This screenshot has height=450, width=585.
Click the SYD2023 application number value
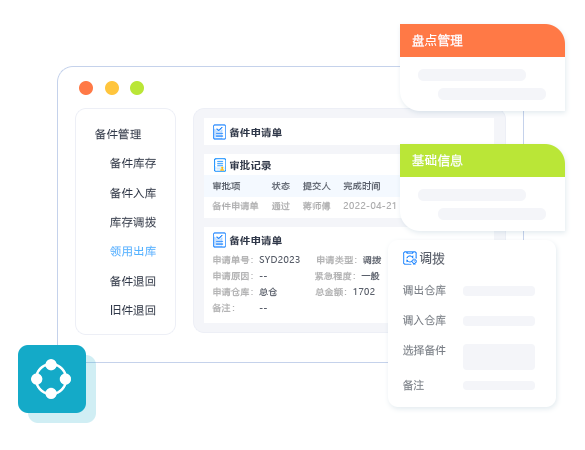(279, 260)
